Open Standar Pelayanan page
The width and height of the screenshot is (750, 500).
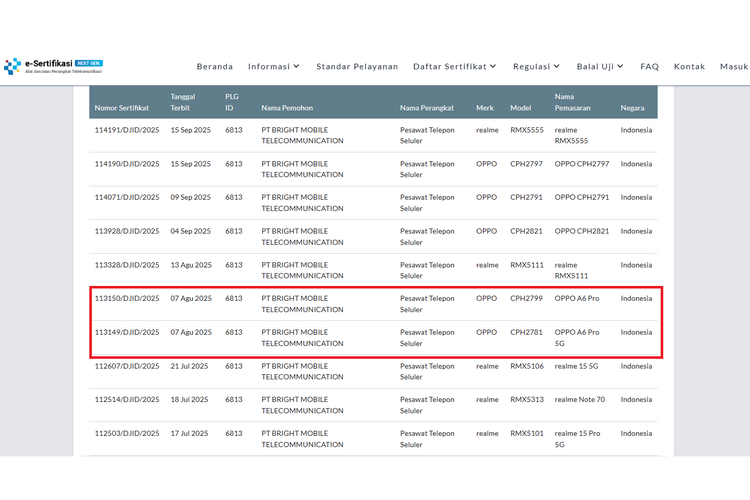[x=357, y=67]
